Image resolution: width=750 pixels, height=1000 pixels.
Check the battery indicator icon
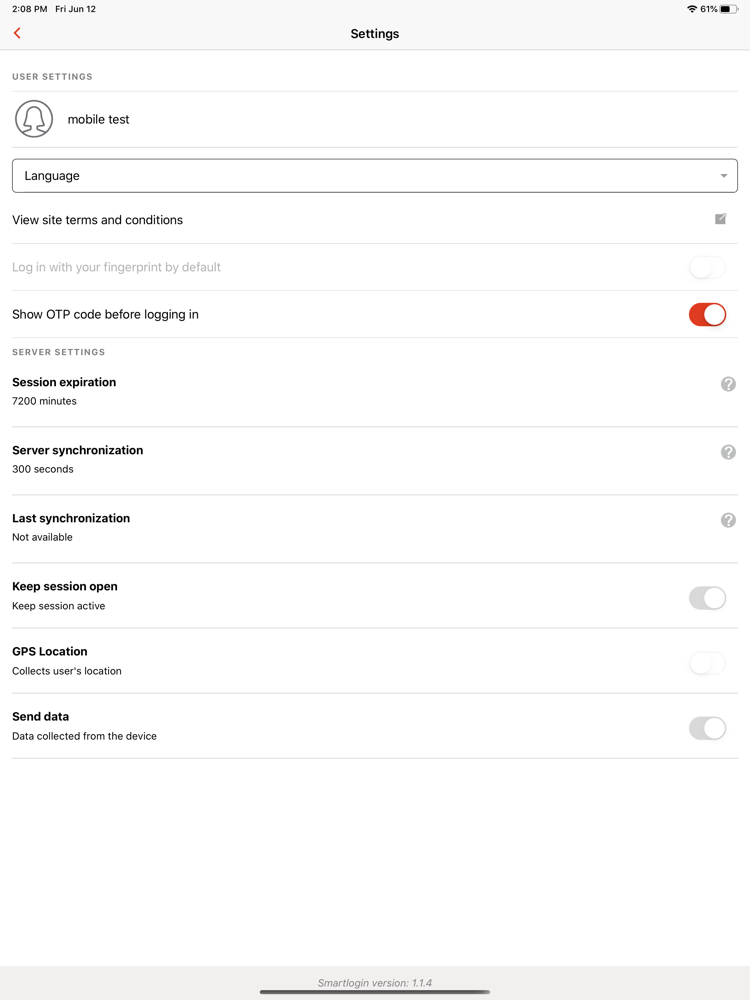click(x=729, y=9)
